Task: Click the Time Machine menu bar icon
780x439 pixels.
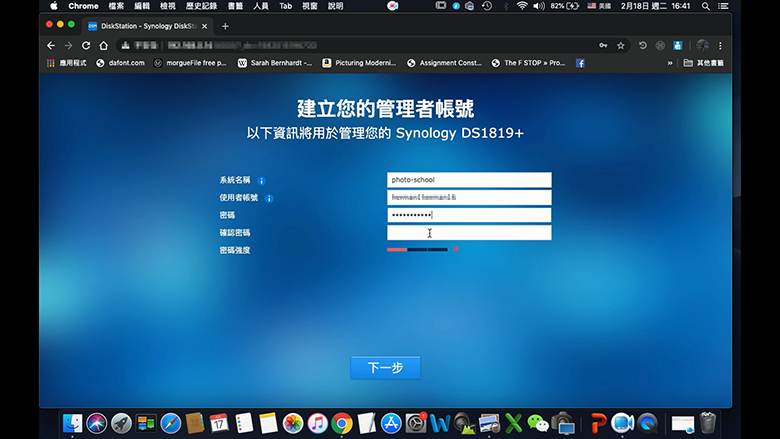Action: [487, 6]
